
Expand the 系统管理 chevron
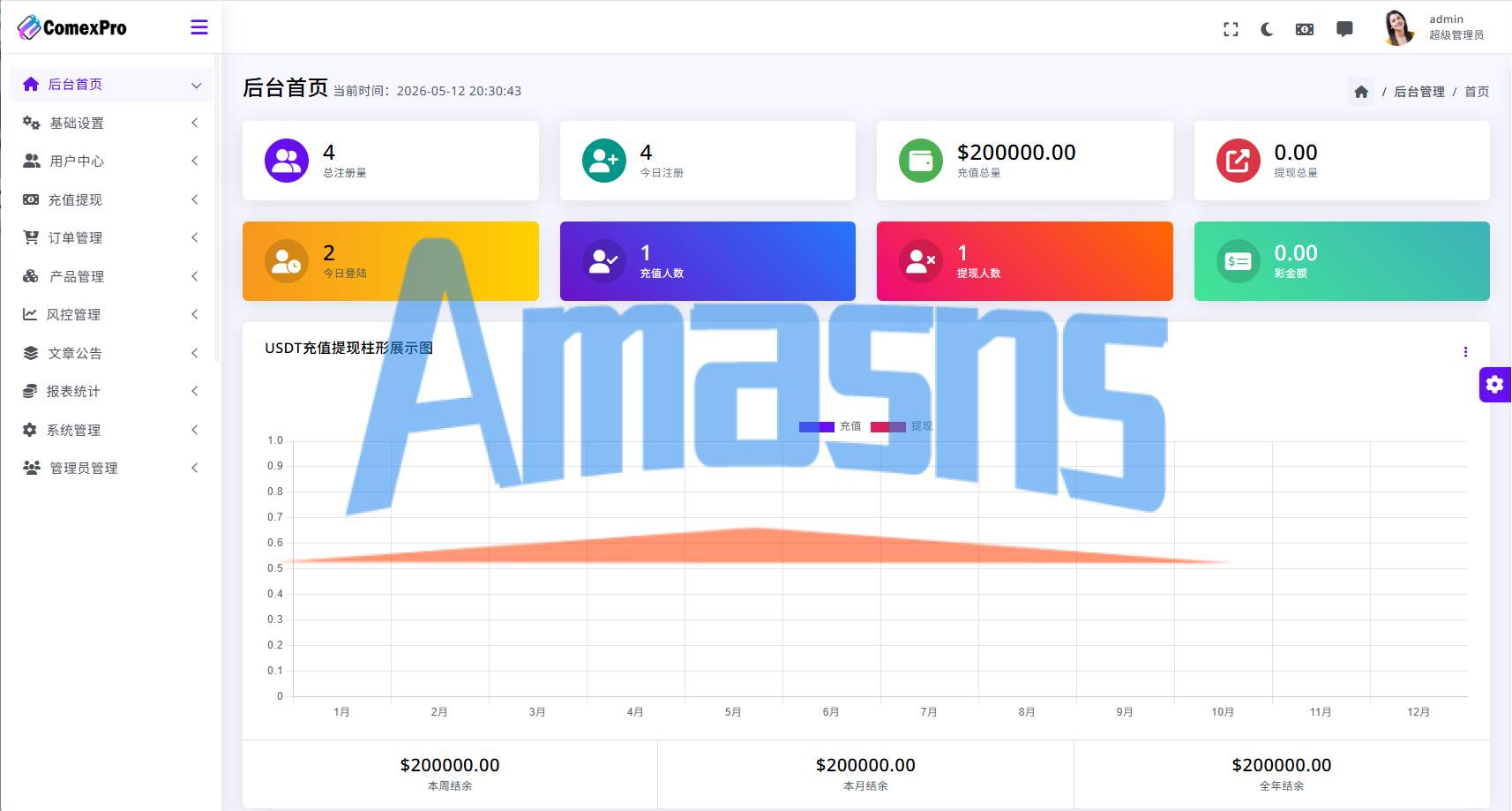[x=195, y=430]
